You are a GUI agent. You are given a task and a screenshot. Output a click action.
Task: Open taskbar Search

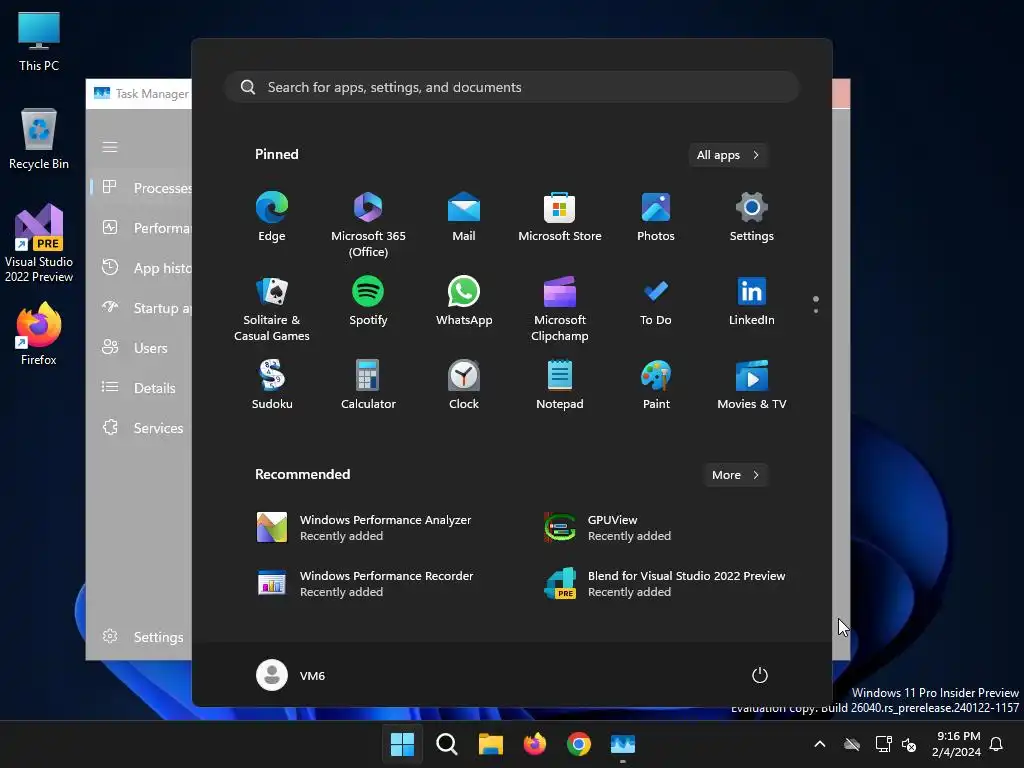(x=447, y=744)
